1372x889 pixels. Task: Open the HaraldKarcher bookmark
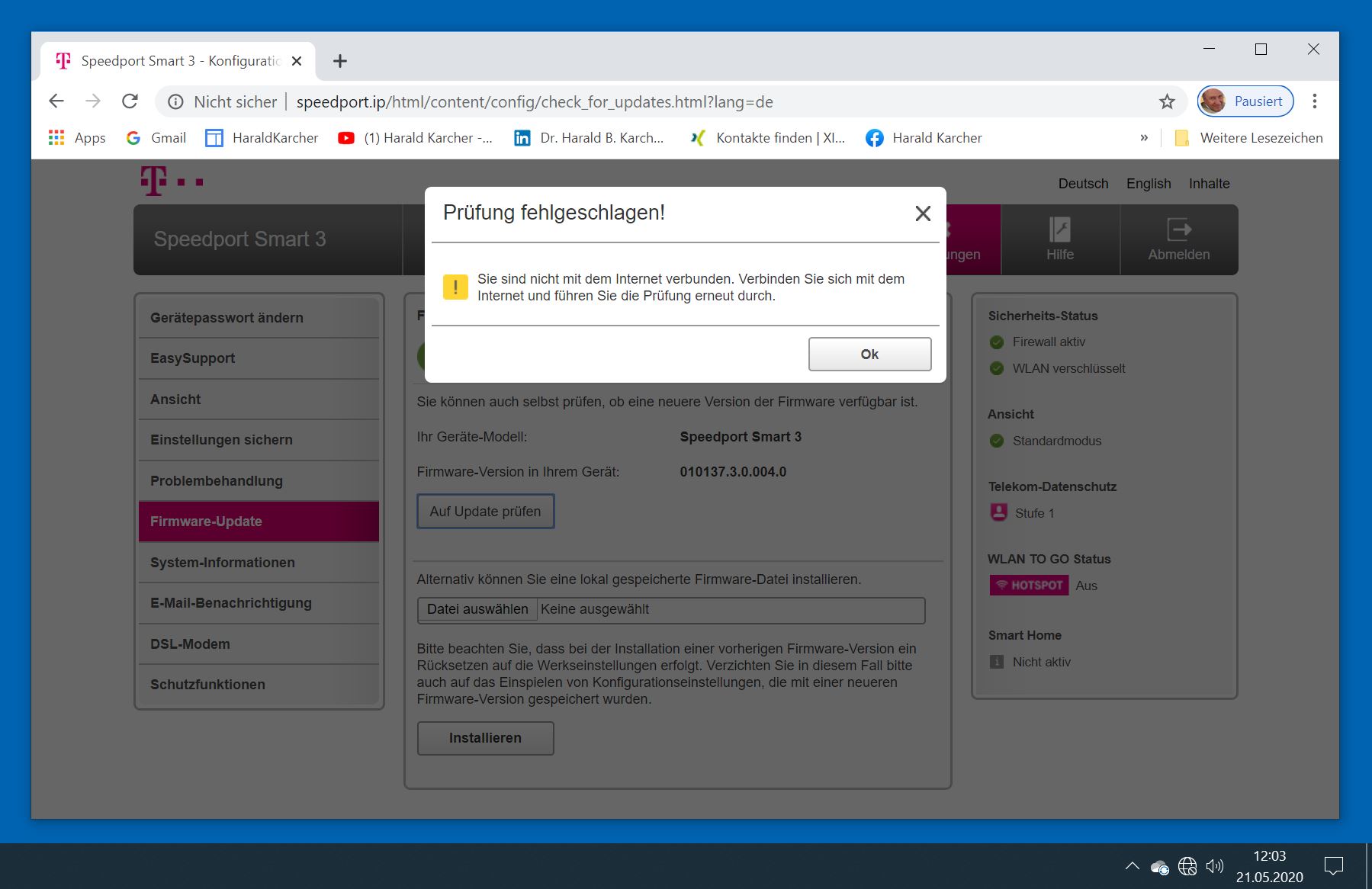(x=262, y=138)
